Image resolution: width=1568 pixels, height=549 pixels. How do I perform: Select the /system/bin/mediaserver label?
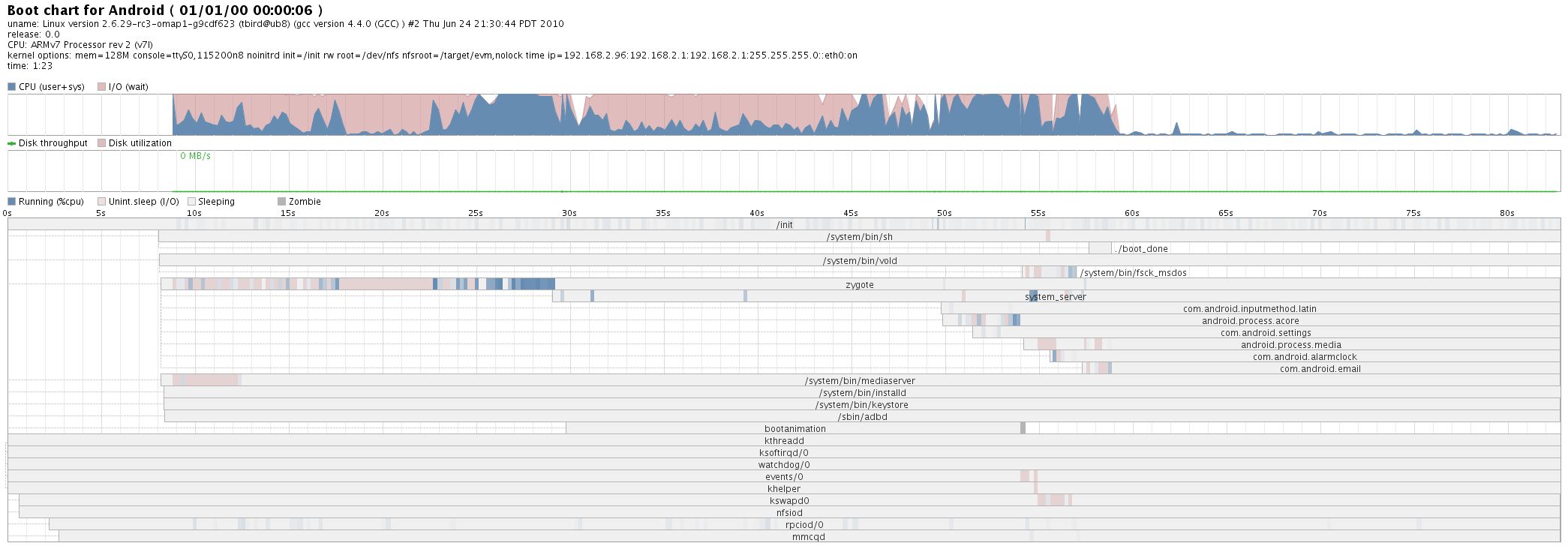pyautogui.click(x=859, y=381)
